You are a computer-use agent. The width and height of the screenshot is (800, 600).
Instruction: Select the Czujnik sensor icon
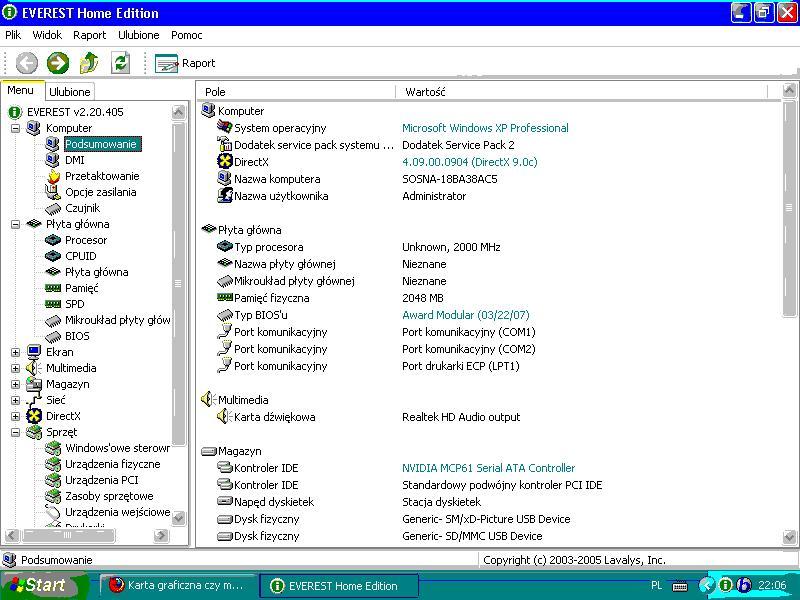point(53,208)
